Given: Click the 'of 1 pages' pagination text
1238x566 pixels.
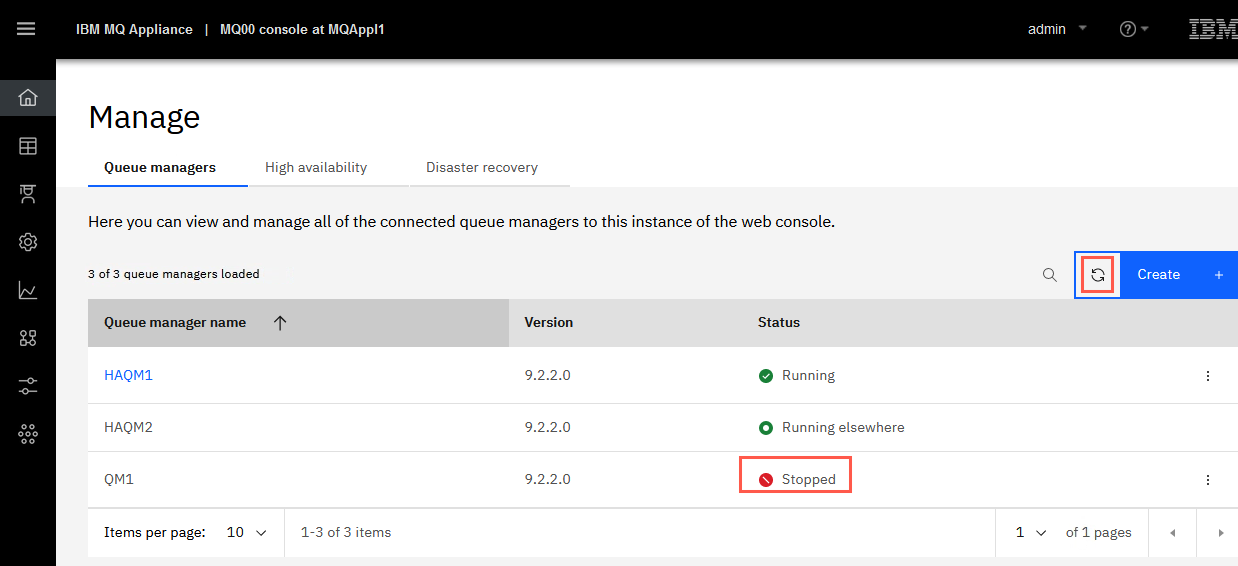Looking at the screenshot, I should point(1098,532).
